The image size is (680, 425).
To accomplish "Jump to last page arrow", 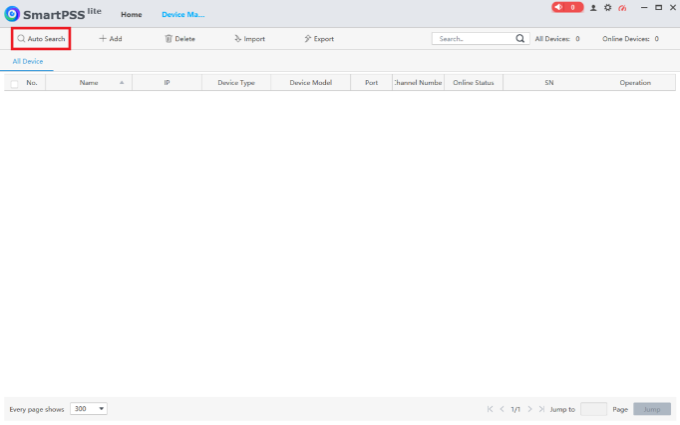I will click(542, 409).
